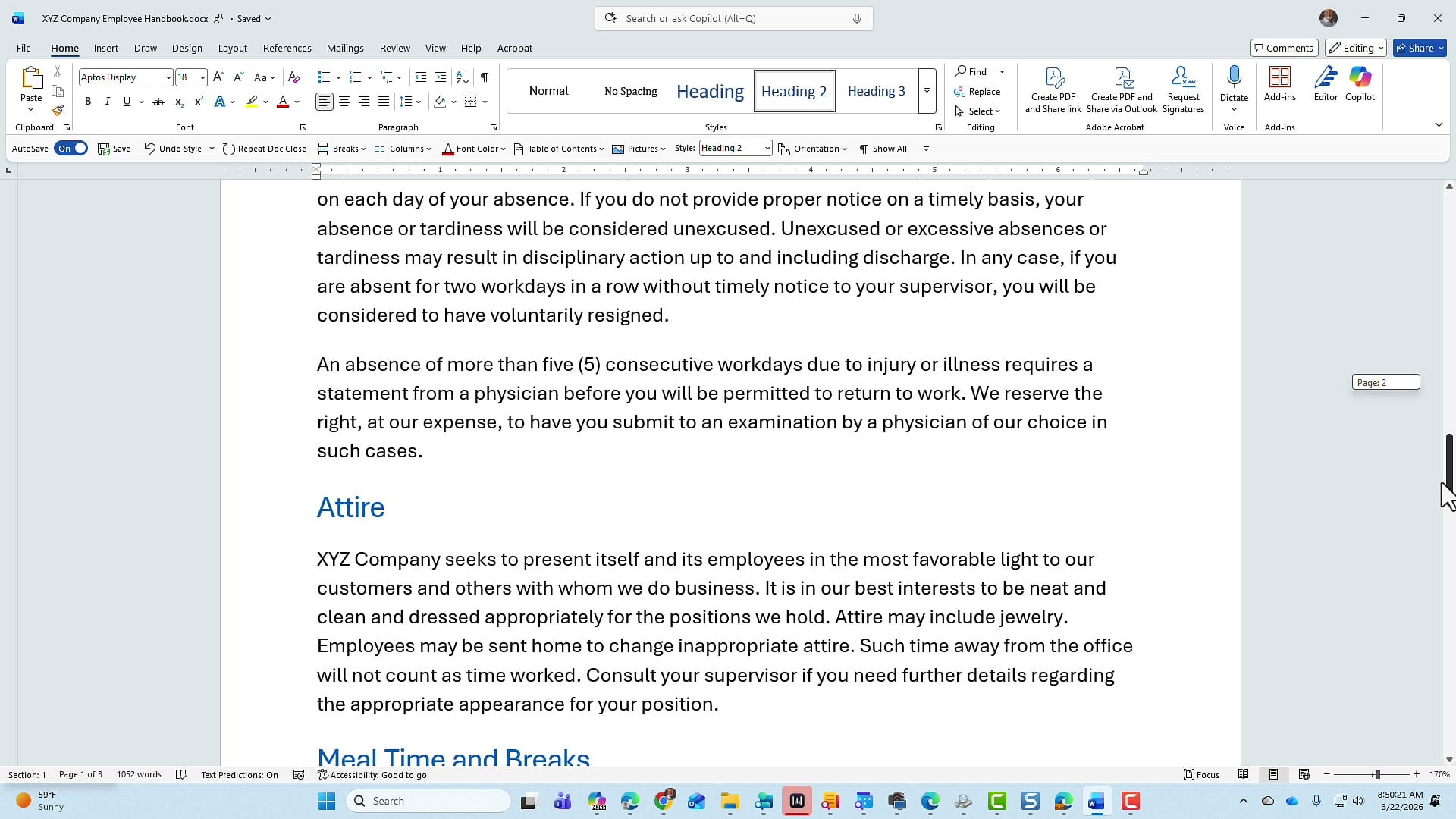Screen dimensions: 1456x819
Task: Open the Dictate tool
Action: tap(1234, 83)
